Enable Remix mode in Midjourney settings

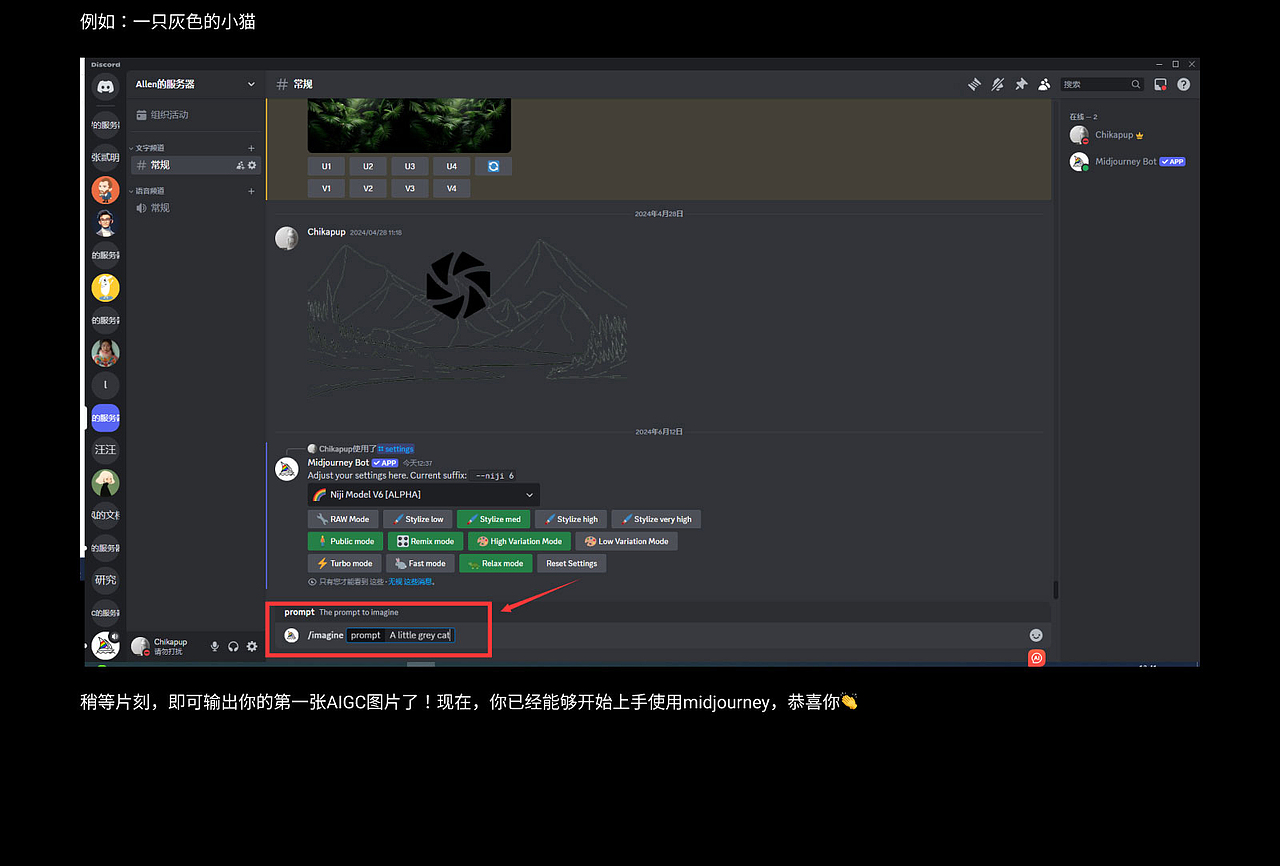(x=425, y=541)
